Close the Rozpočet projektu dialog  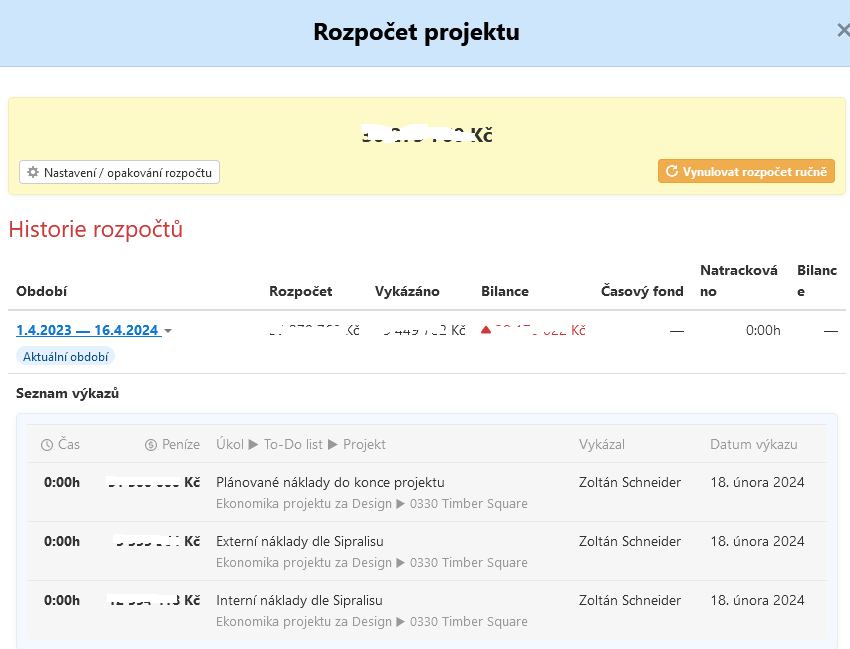coord(843,30)
